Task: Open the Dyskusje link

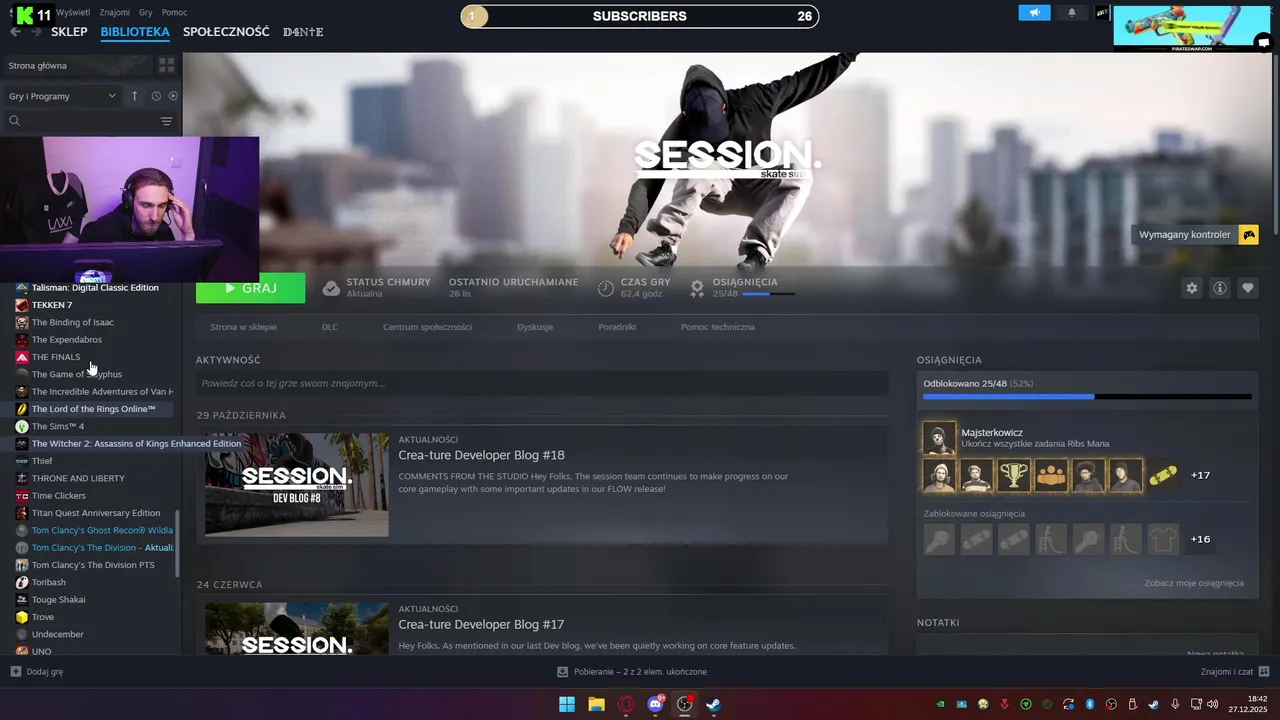Action: (x=535, y=327)
